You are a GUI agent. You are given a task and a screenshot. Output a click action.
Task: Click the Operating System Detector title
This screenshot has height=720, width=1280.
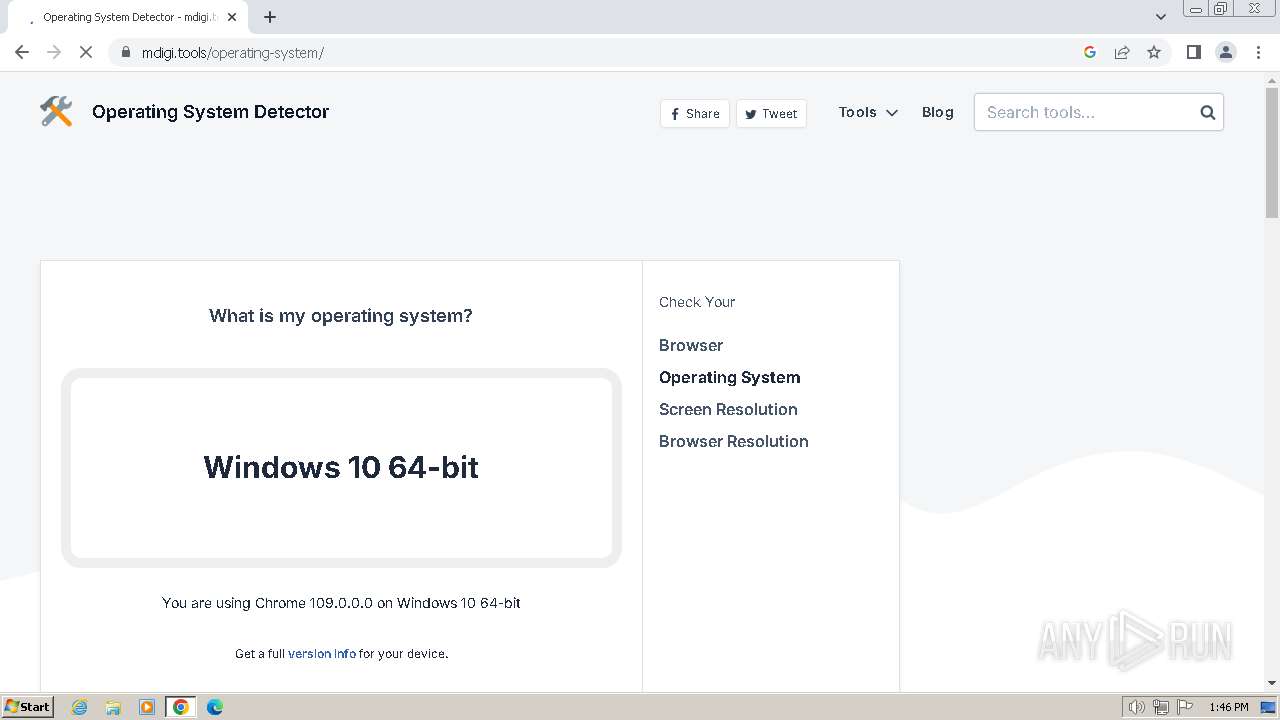pos(210,111)
